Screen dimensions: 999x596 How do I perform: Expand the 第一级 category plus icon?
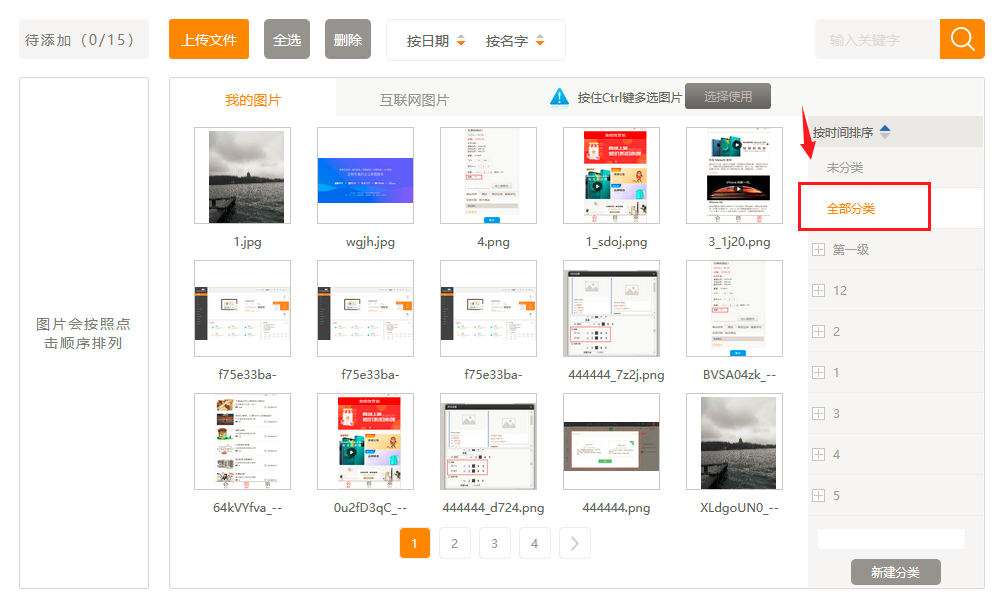point(819,250)
